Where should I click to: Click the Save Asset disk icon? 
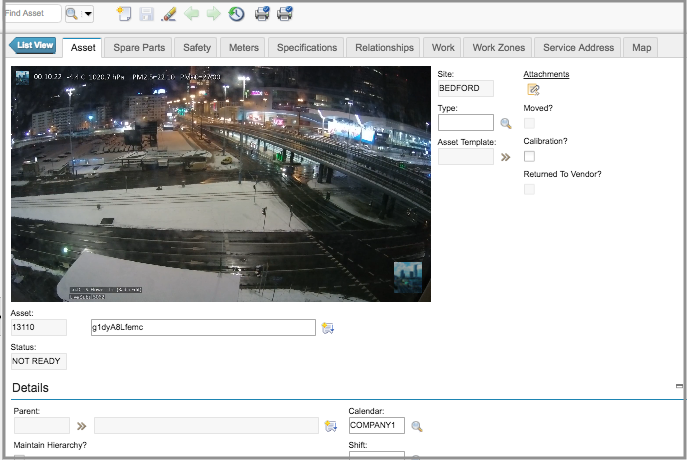(146, 14)
